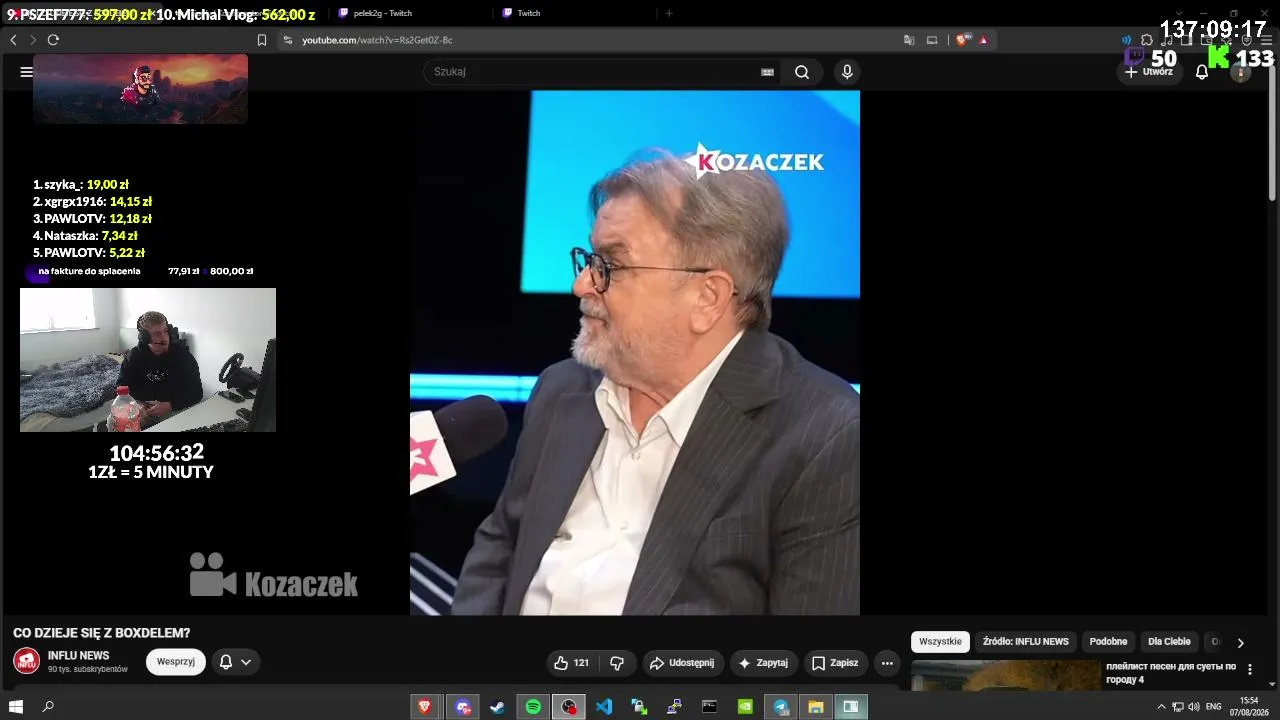
Task: Click the Utwórz create button
Action: tap(1148, 72)
